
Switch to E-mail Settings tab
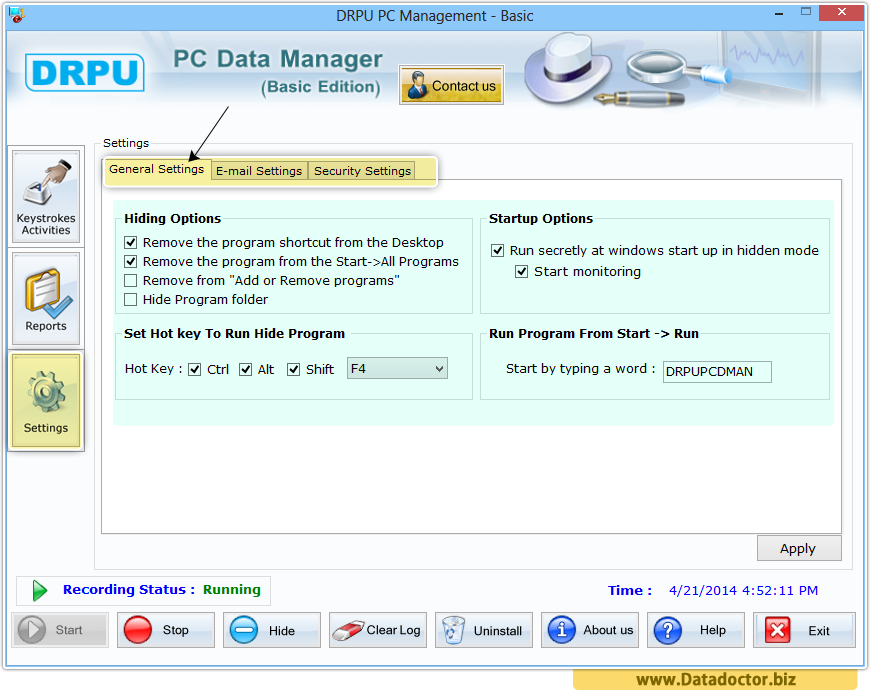(x=259, y=171)
